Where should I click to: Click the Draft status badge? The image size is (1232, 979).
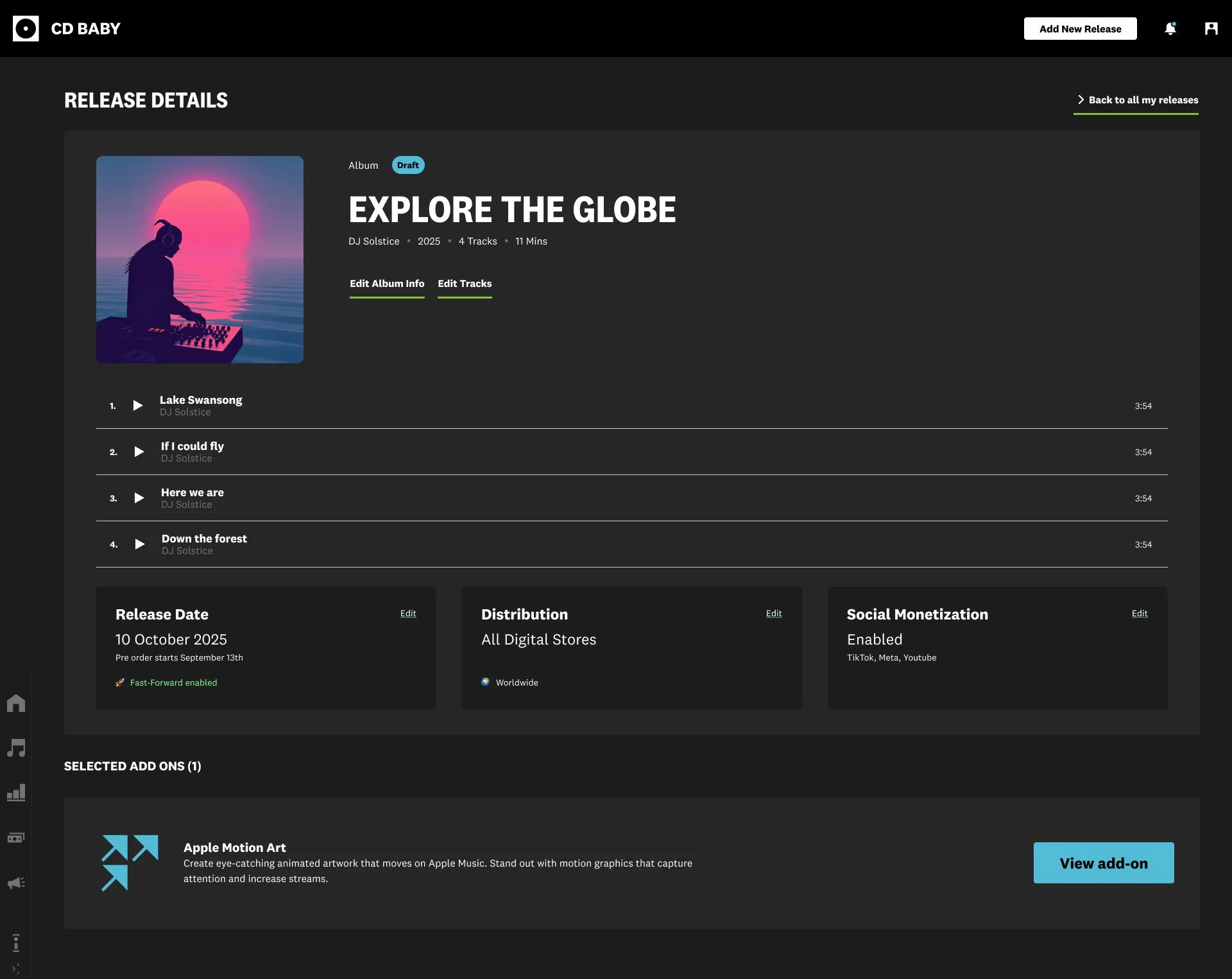coord(408,165)
